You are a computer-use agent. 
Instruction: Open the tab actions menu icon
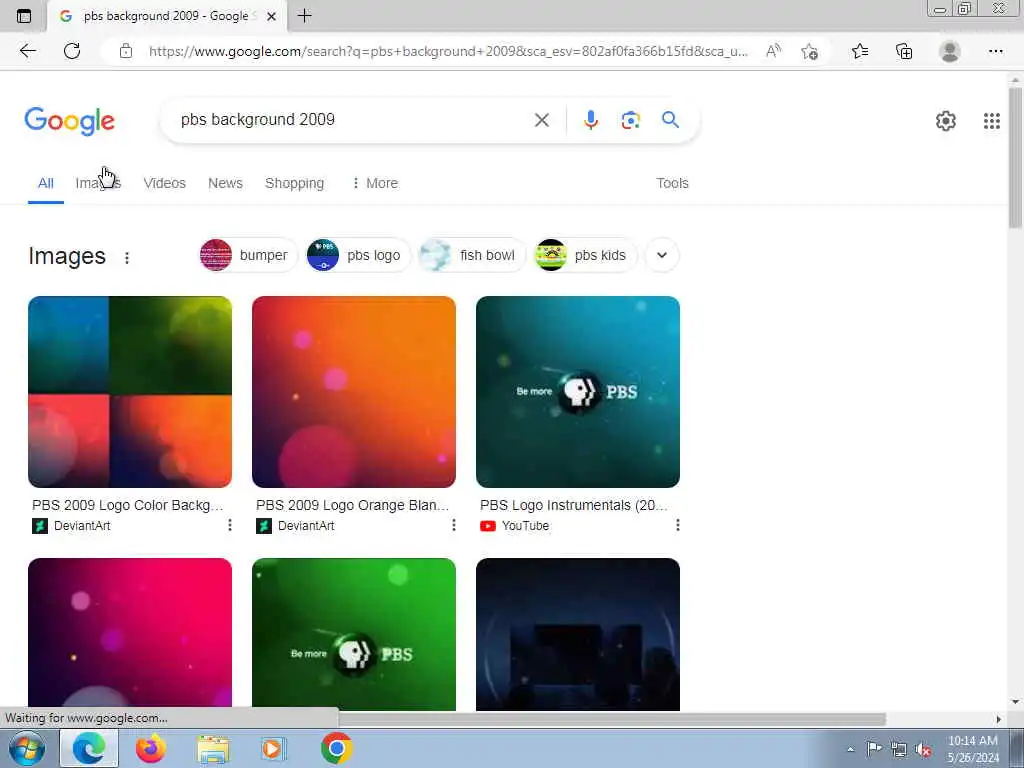click(24, 16)
